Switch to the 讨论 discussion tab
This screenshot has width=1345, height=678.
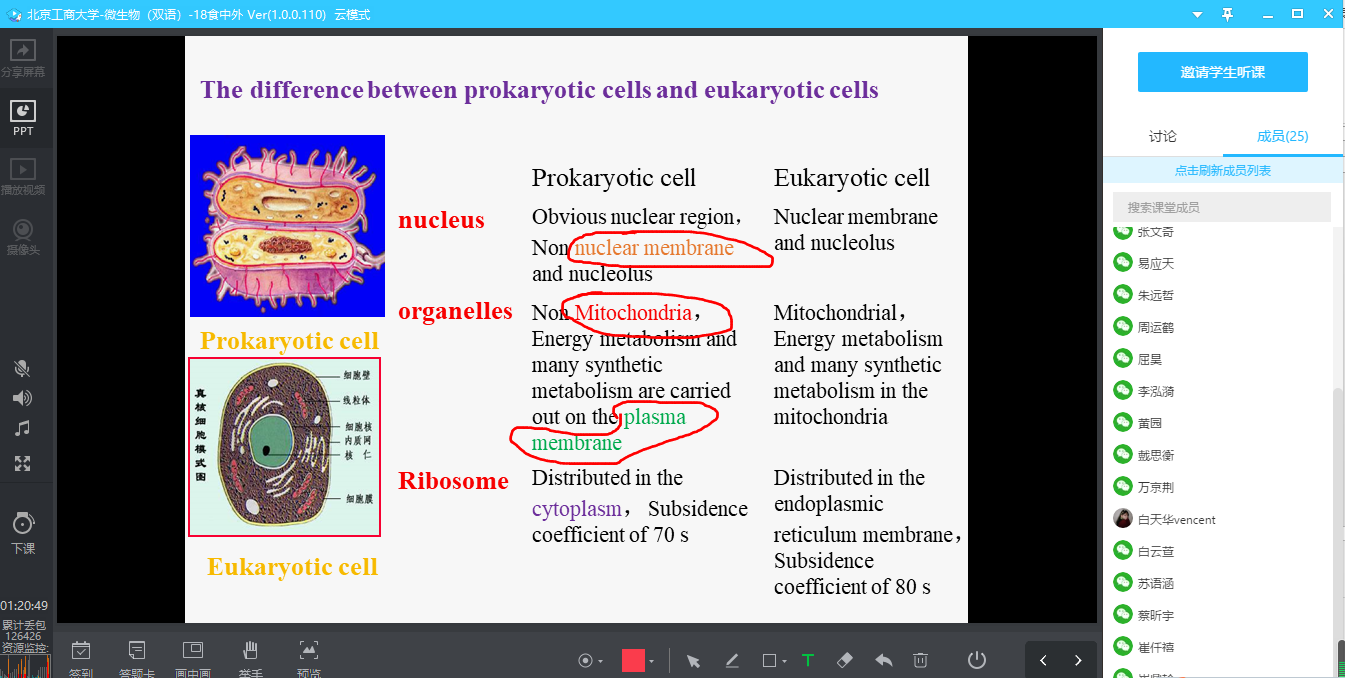[1163, 136]
